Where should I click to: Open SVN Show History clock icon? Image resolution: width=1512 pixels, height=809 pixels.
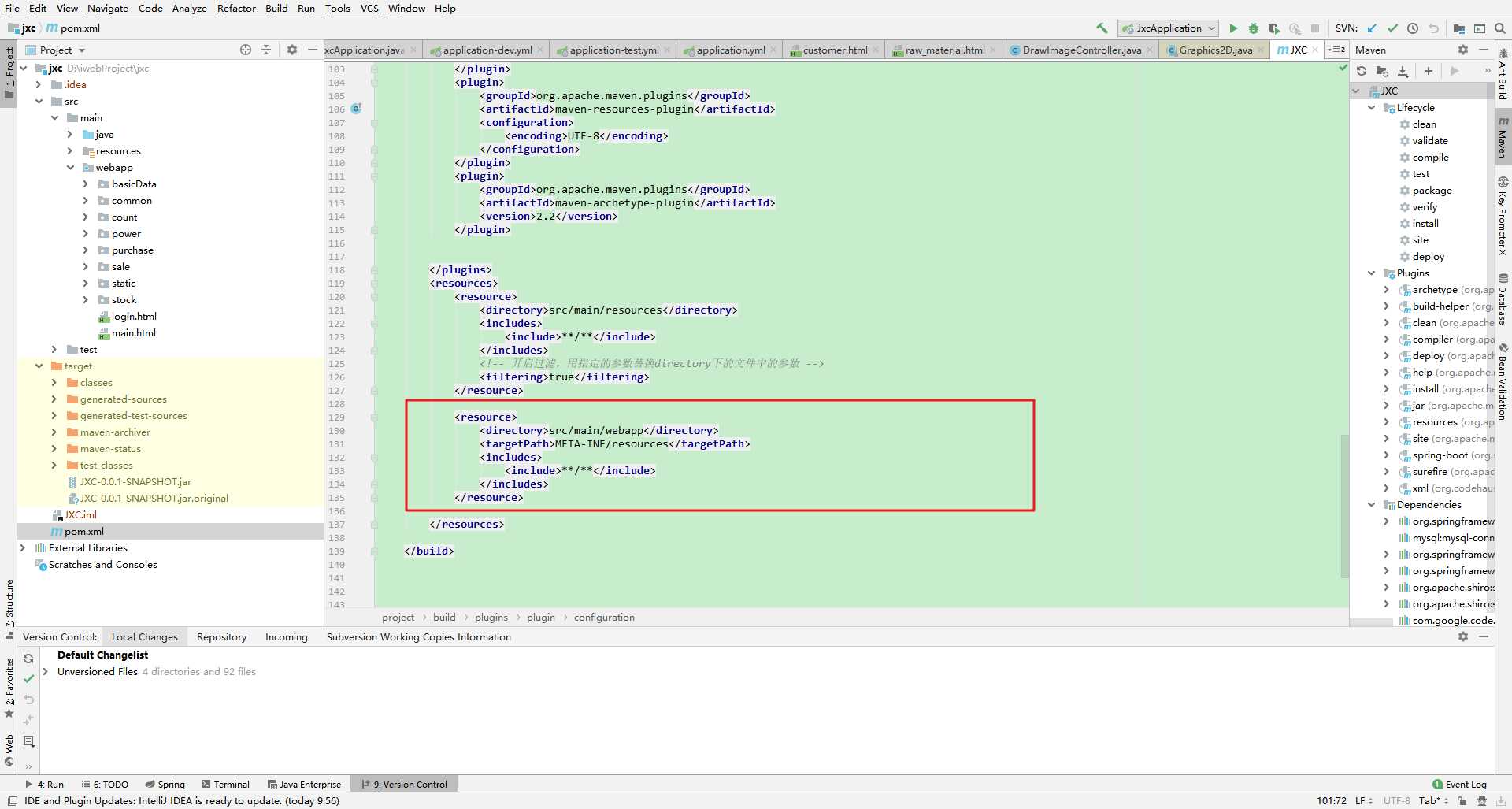1413,28
